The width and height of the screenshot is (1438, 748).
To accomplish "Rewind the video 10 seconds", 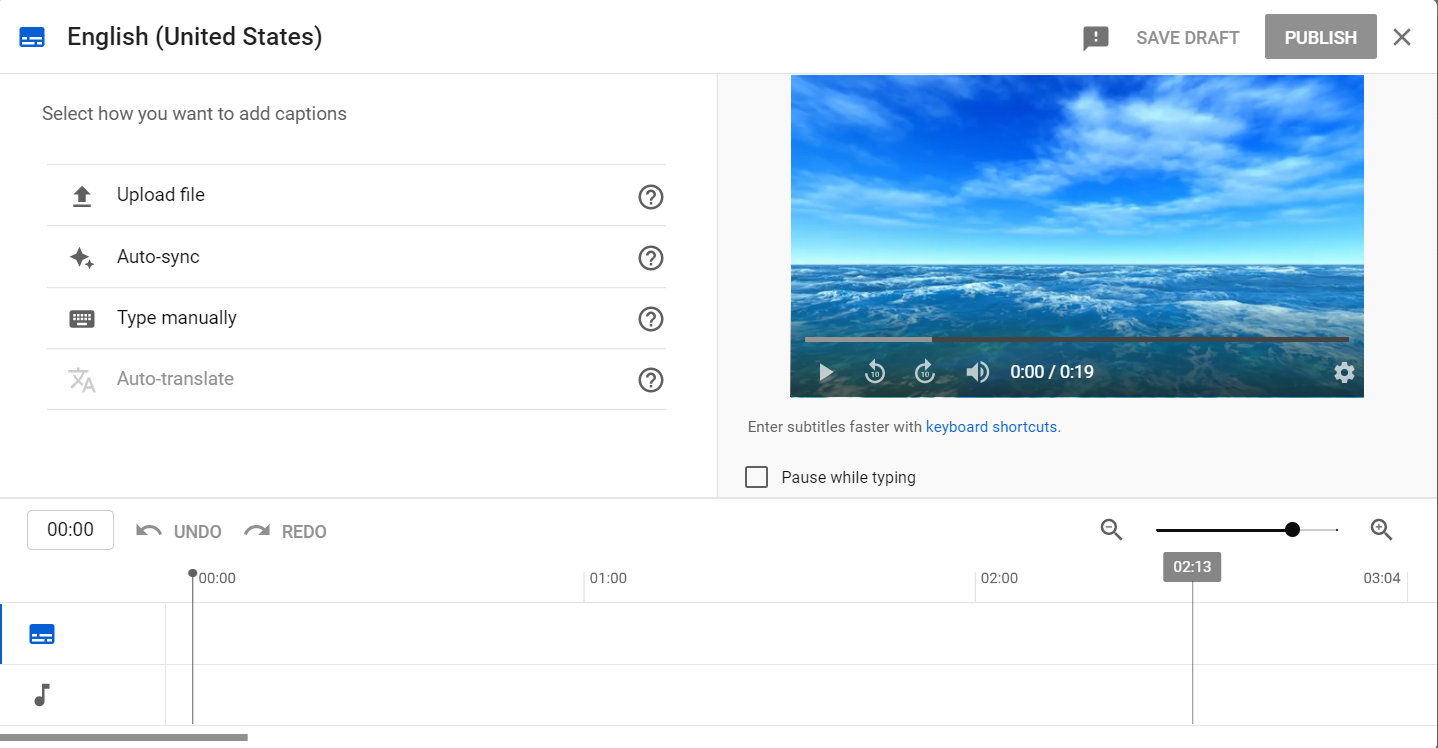I will tap(875, 372).
